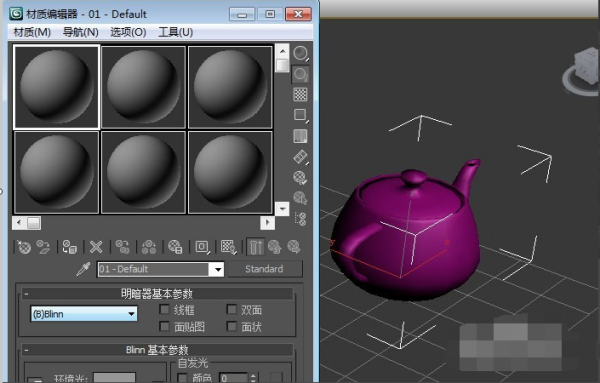Collapse the 明暗器基本参数 rollout

157,294
